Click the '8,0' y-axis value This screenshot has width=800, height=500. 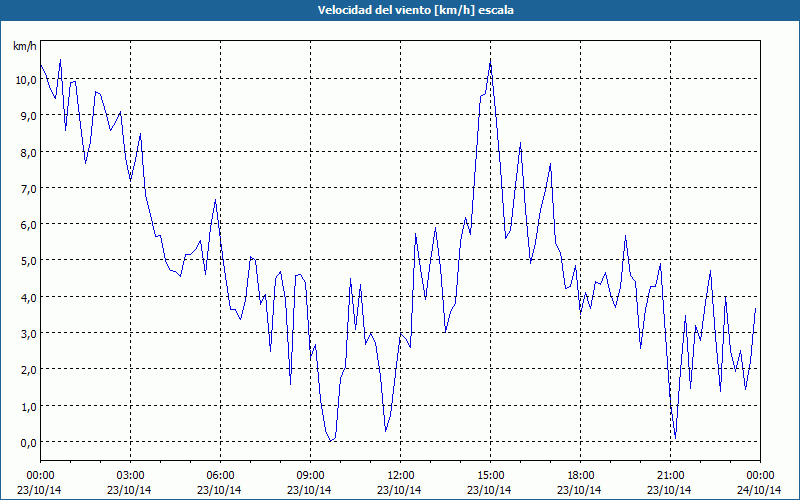click(28, 152)
